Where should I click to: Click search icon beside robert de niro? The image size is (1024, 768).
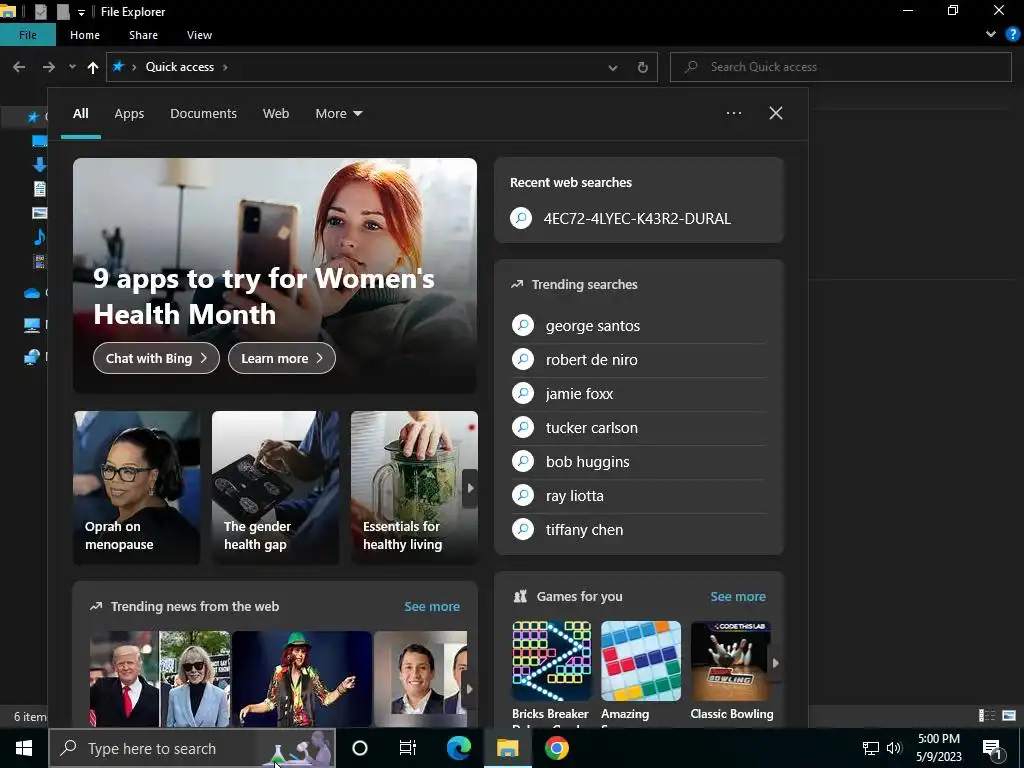[x=522, y=359]
